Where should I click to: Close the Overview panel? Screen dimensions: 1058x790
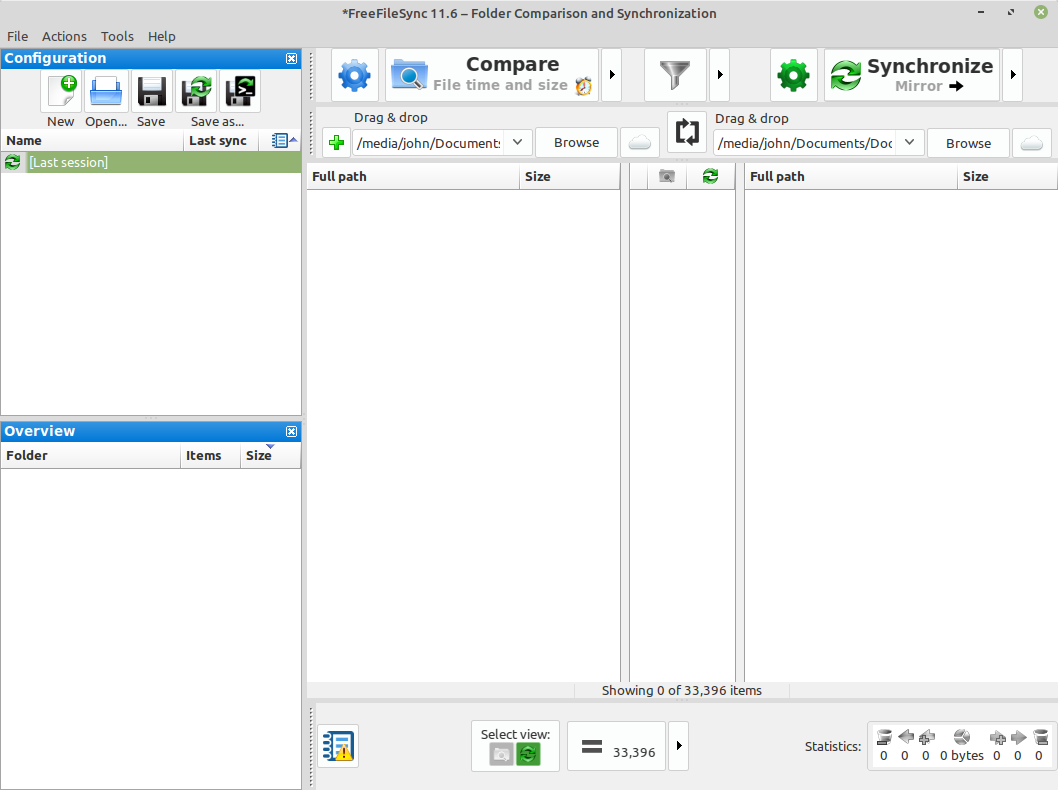pyautogui.click(x=291, y=432)
